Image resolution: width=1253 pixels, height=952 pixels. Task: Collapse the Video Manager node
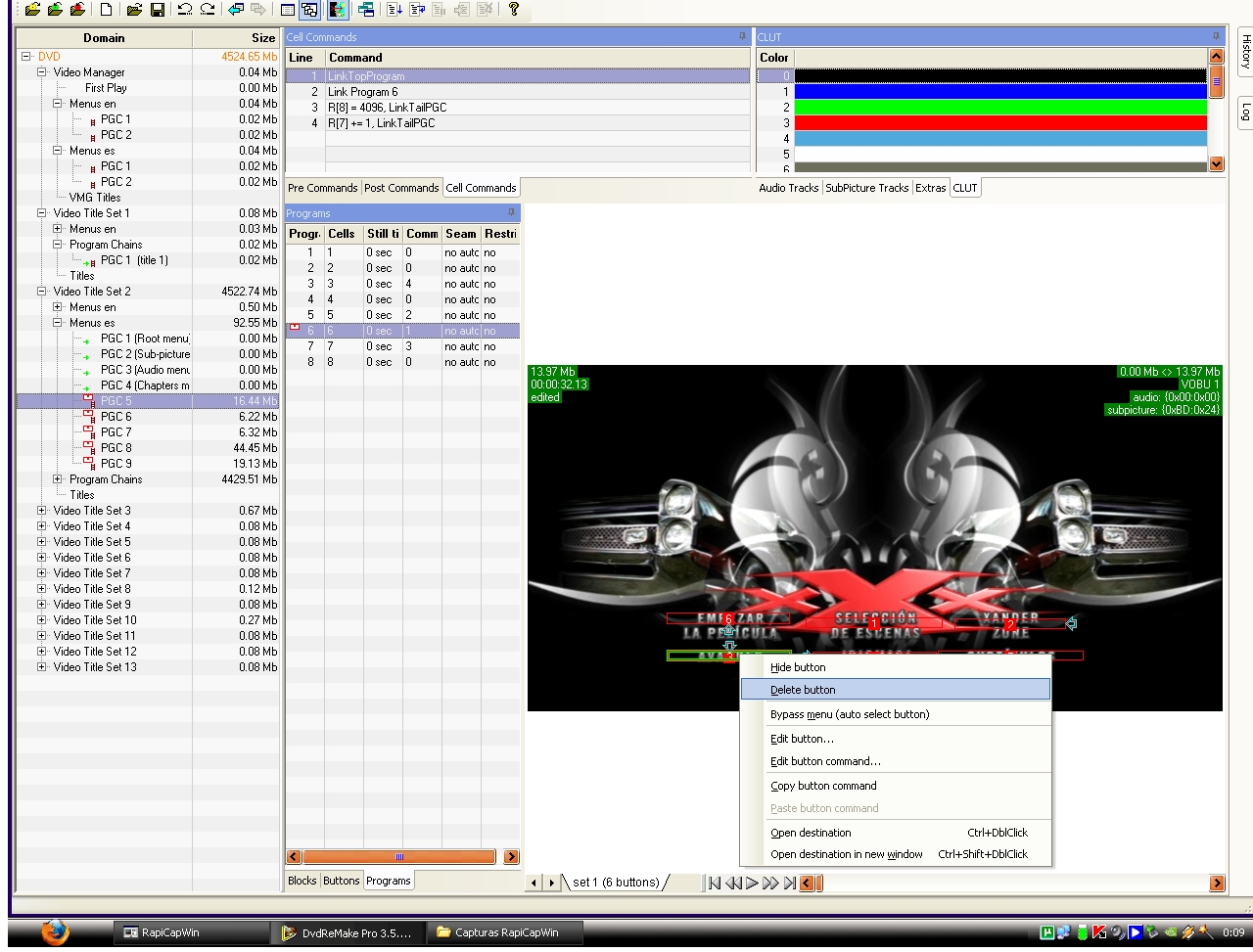(x=42, y=72)
